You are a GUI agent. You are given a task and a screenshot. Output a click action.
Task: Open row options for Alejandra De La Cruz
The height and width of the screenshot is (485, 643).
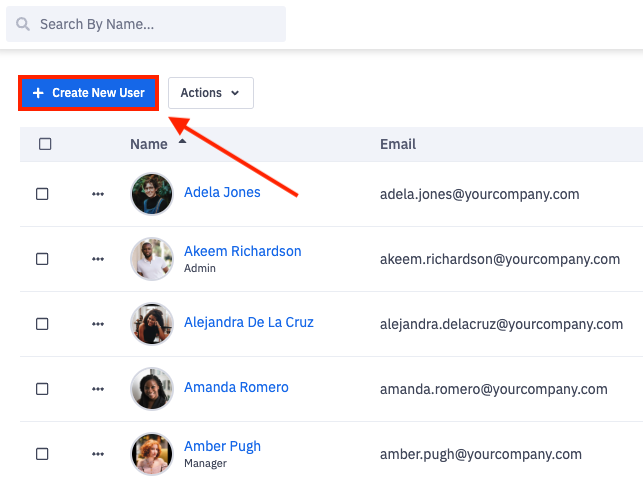[98, 324]
